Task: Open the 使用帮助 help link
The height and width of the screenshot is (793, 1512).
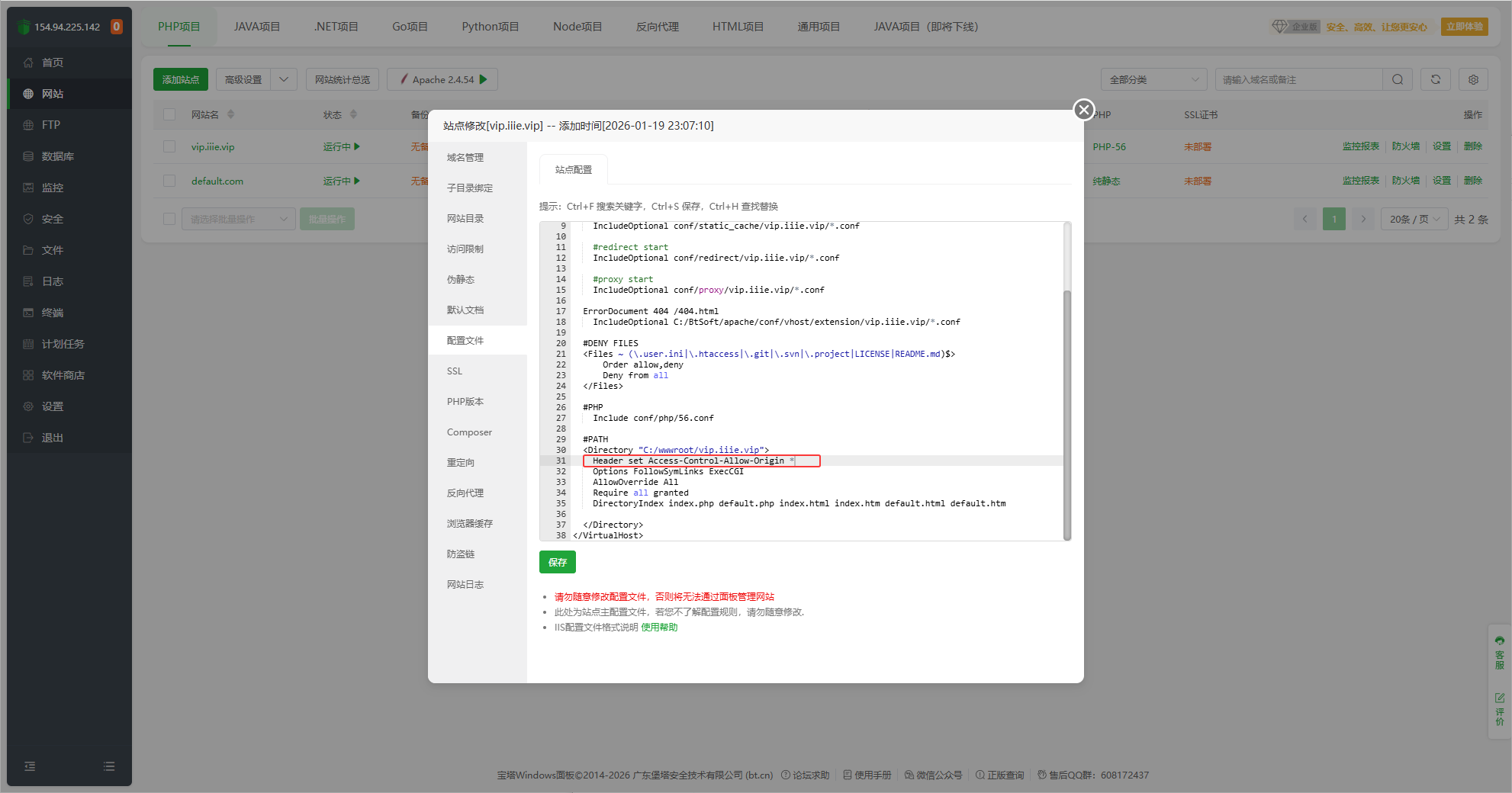Action: click(x=659, y=628)
